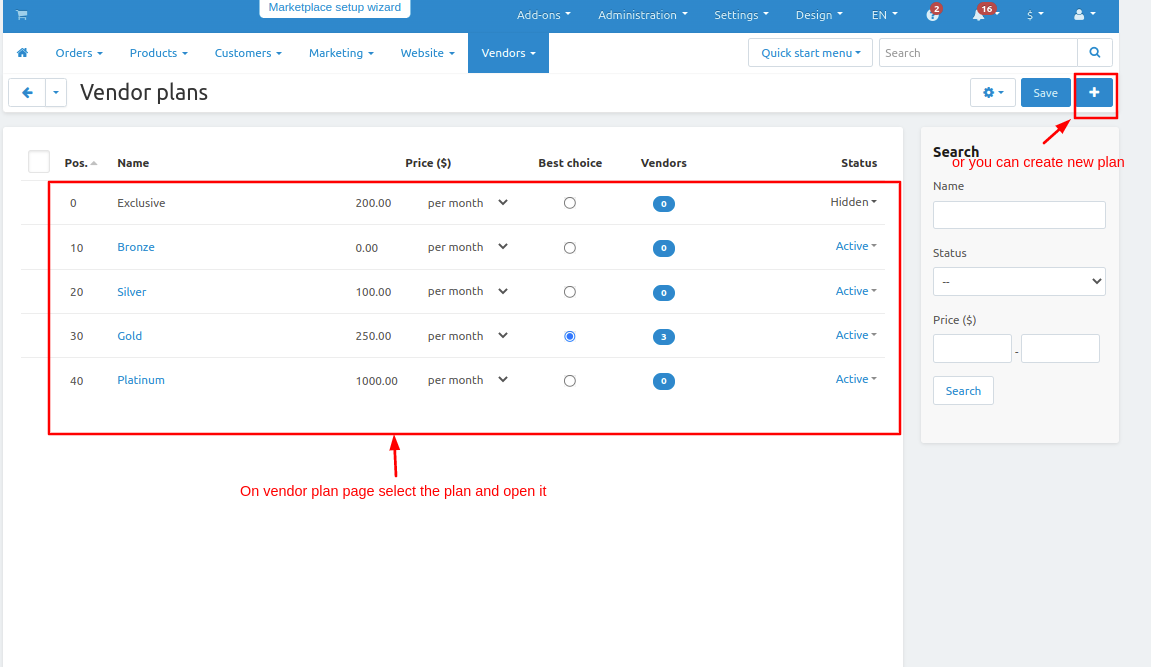Go to the home dashboard icon
Screen dimensions: 1151x667
pyautogui.click(x=23, y=53)
